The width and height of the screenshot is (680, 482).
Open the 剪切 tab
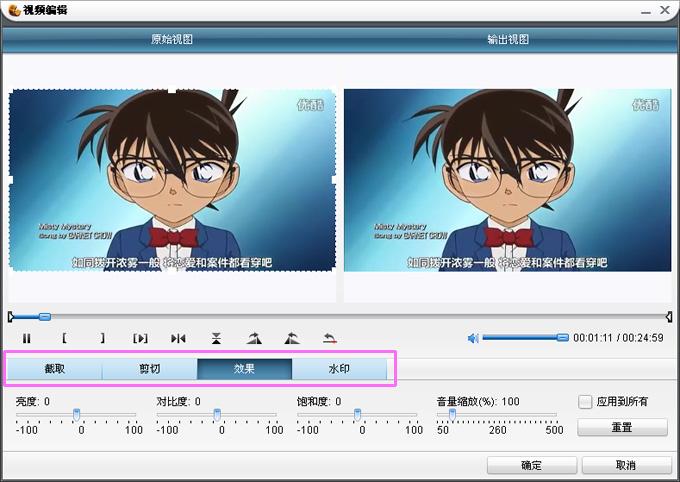tap(150, 369)
